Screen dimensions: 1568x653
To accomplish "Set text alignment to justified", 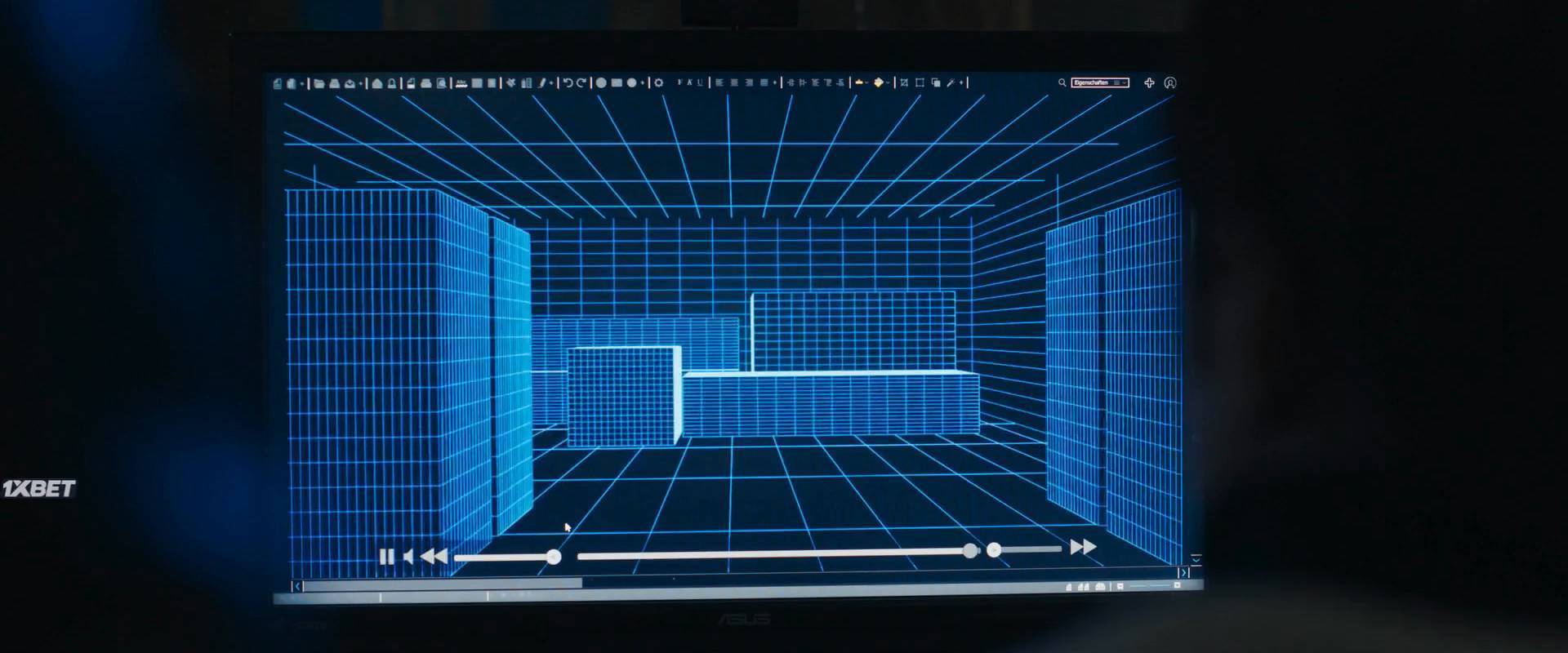I will (764, 82).
